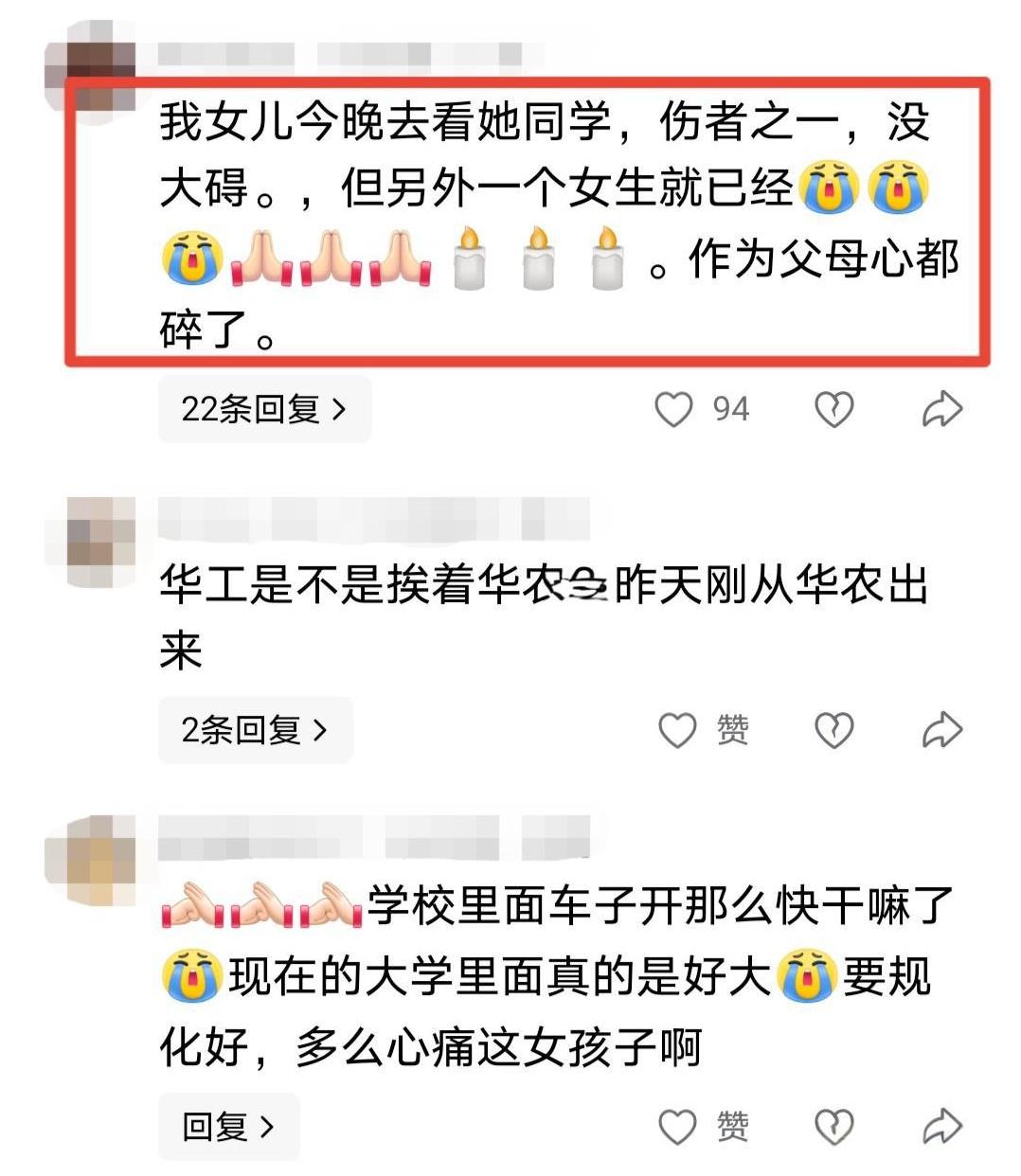
Task: Like the third comment about campus cars
Action: [x=677, y=1127]
